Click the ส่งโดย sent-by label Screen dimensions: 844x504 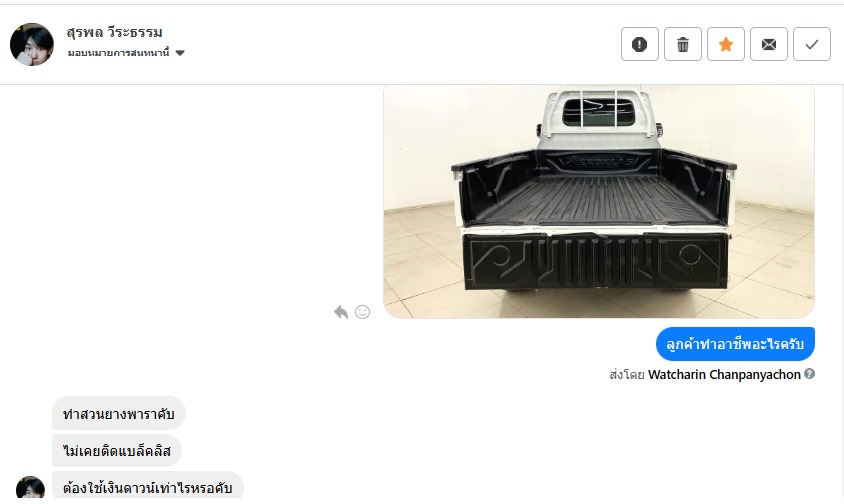pos(627,375)
